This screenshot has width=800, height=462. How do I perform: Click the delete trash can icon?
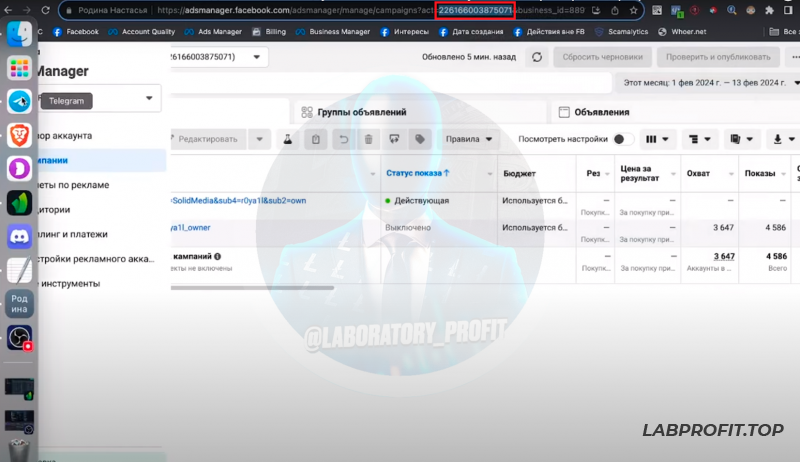[x=369, y=139]
